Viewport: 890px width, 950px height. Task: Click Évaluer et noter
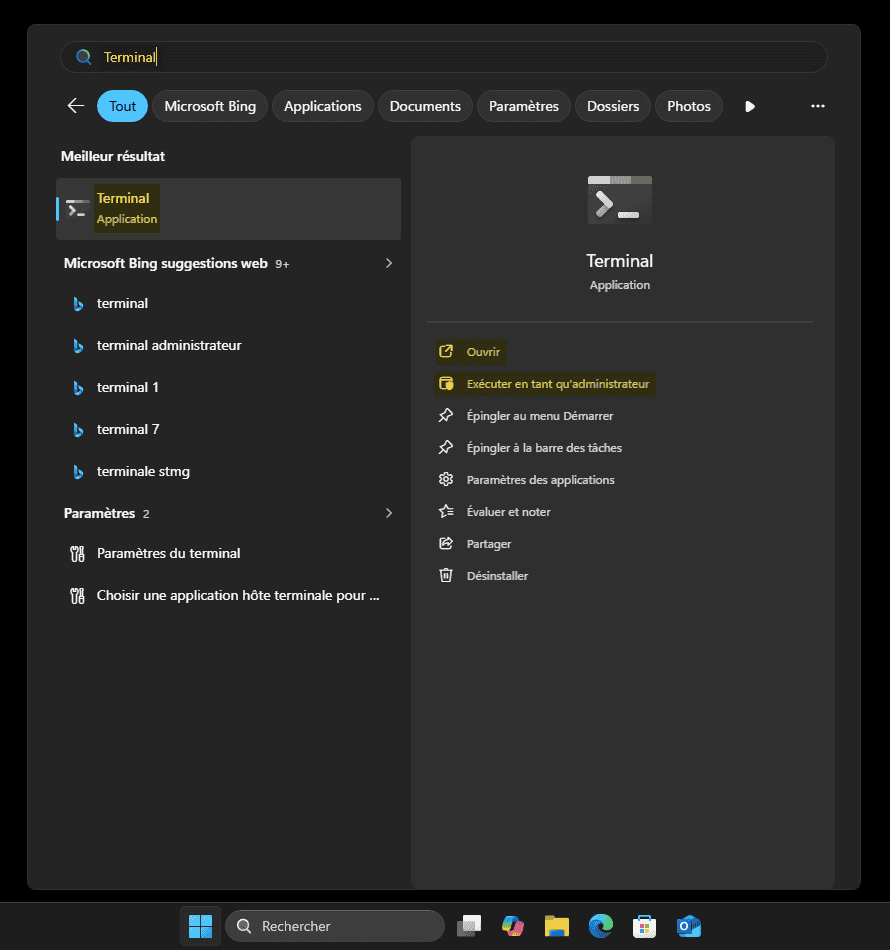point(494,512)
